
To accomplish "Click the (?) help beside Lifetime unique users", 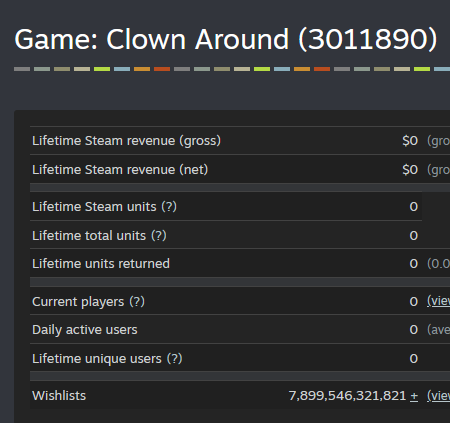I will coord(174,359).
